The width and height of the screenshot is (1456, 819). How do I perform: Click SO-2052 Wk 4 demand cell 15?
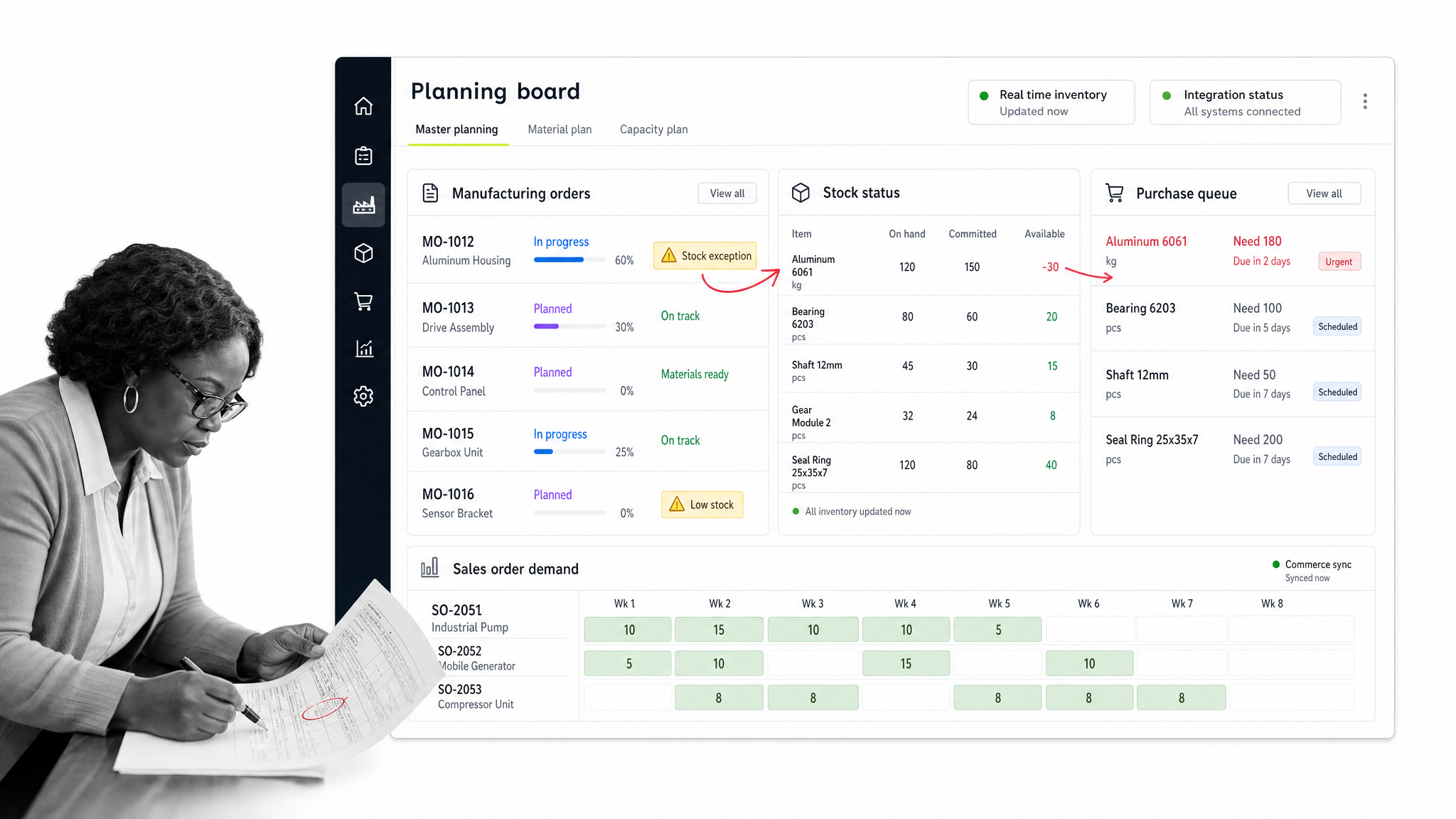click(x=906, y=663)
